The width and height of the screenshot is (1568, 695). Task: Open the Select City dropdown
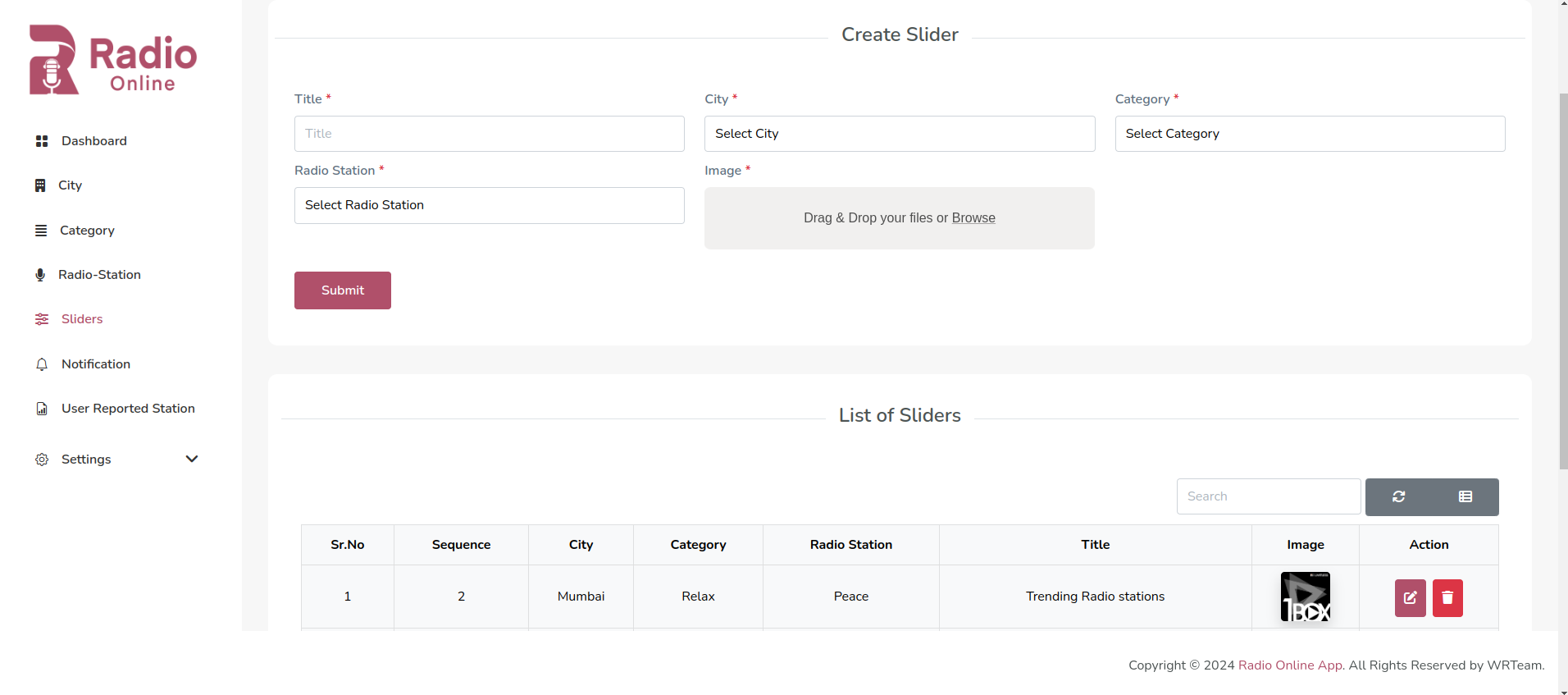coord(900,134)
